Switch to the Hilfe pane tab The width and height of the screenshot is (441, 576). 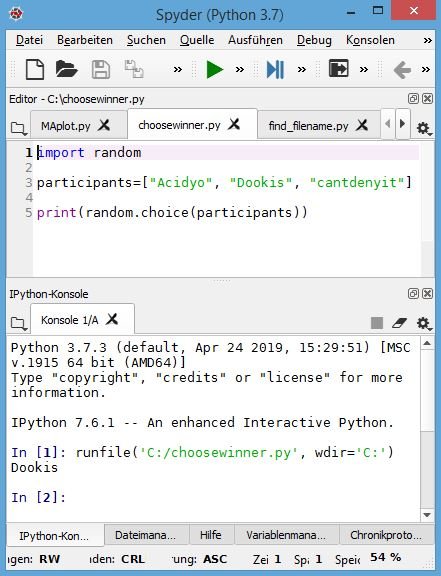211,535
